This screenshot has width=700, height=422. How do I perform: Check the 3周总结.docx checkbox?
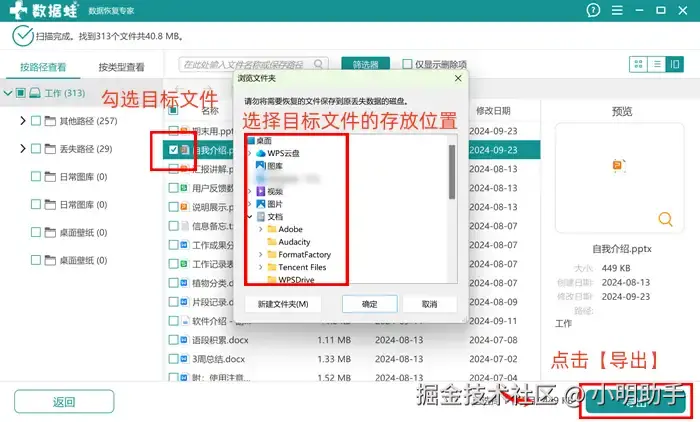coord(173,359)
